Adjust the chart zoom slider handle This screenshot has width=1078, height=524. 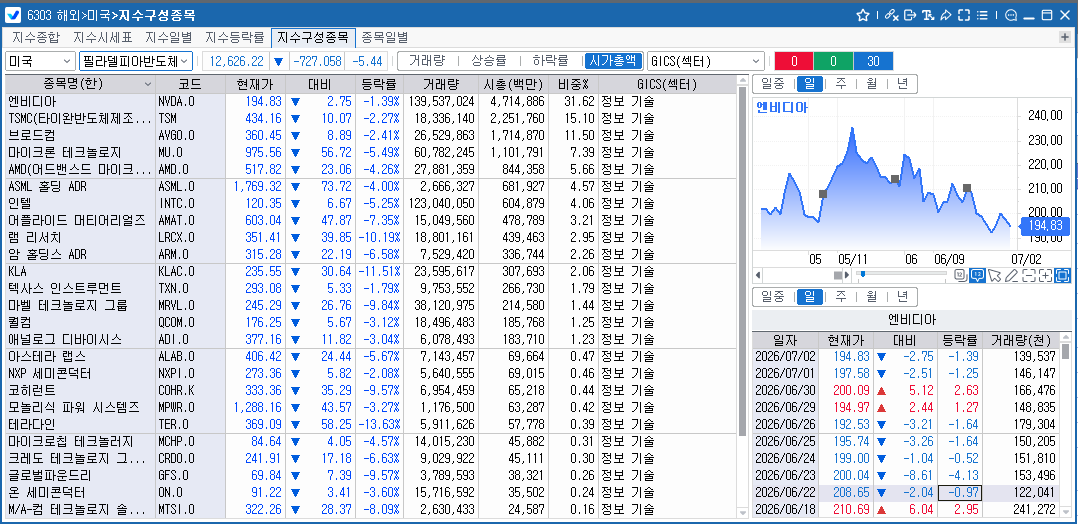864,275
